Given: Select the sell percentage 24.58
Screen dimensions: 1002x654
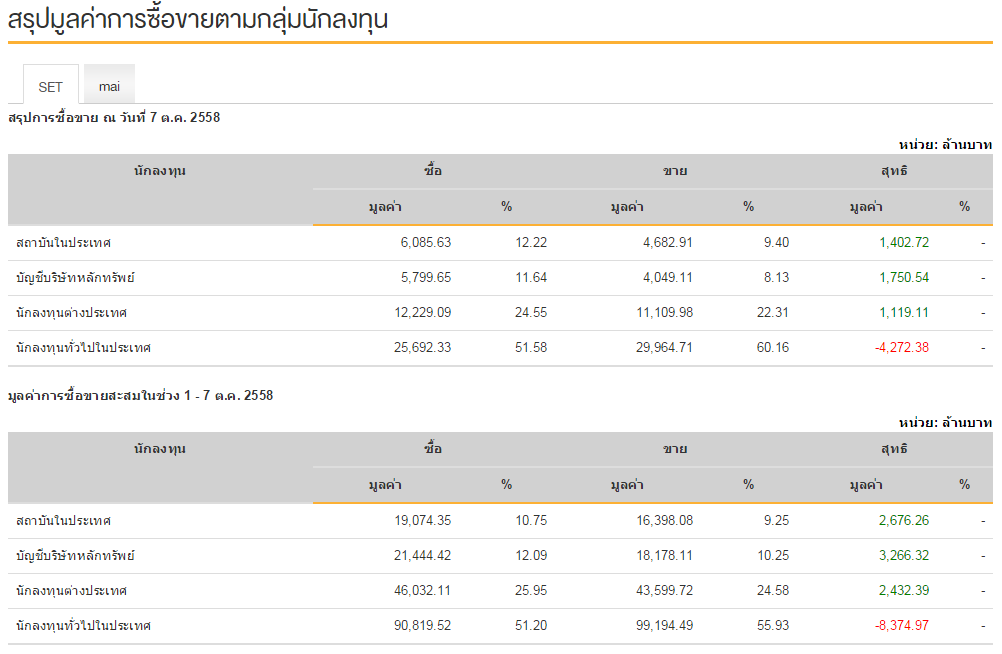Looking at the screenshot, I should point(772,591).
